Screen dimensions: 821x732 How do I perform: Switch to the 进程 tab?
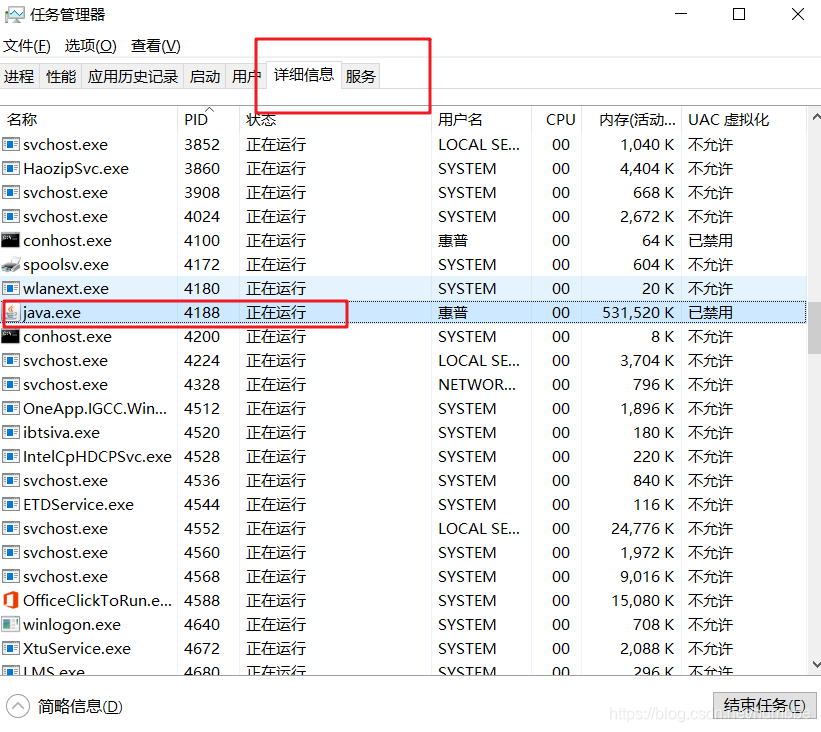pos(19,76)
